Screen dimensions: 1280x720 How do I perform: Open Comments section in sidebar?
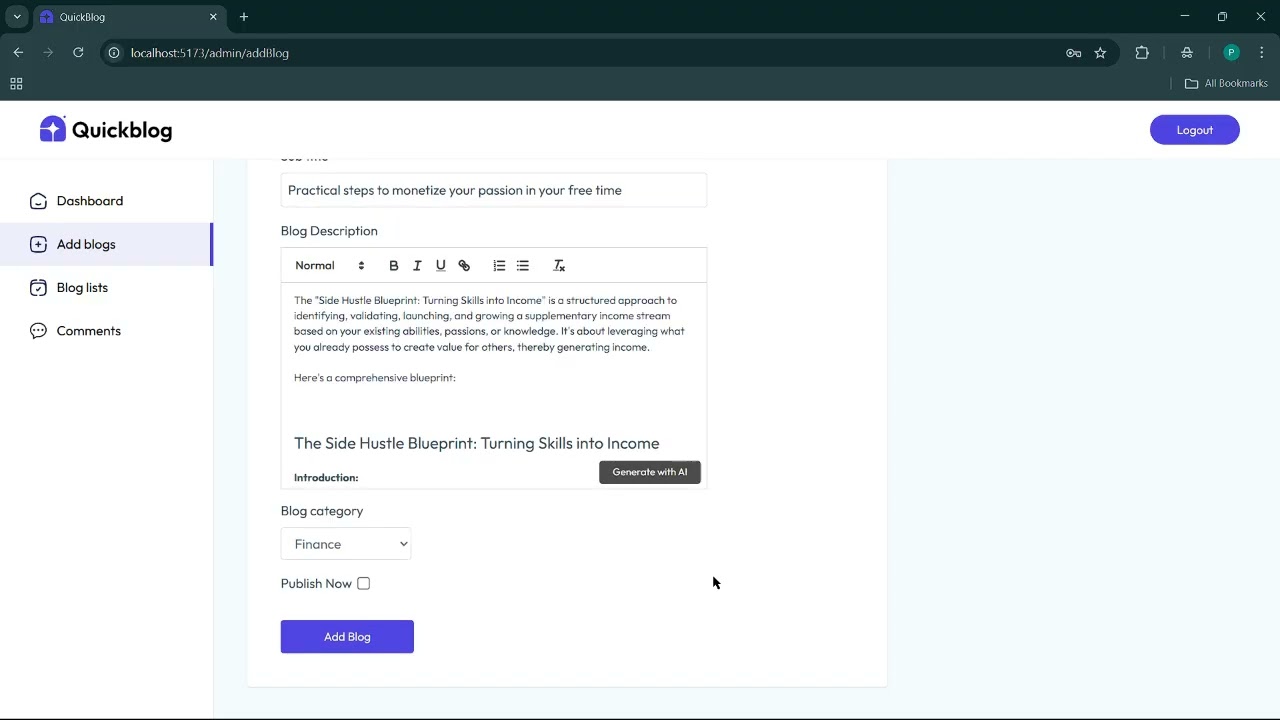click(107, 331)
